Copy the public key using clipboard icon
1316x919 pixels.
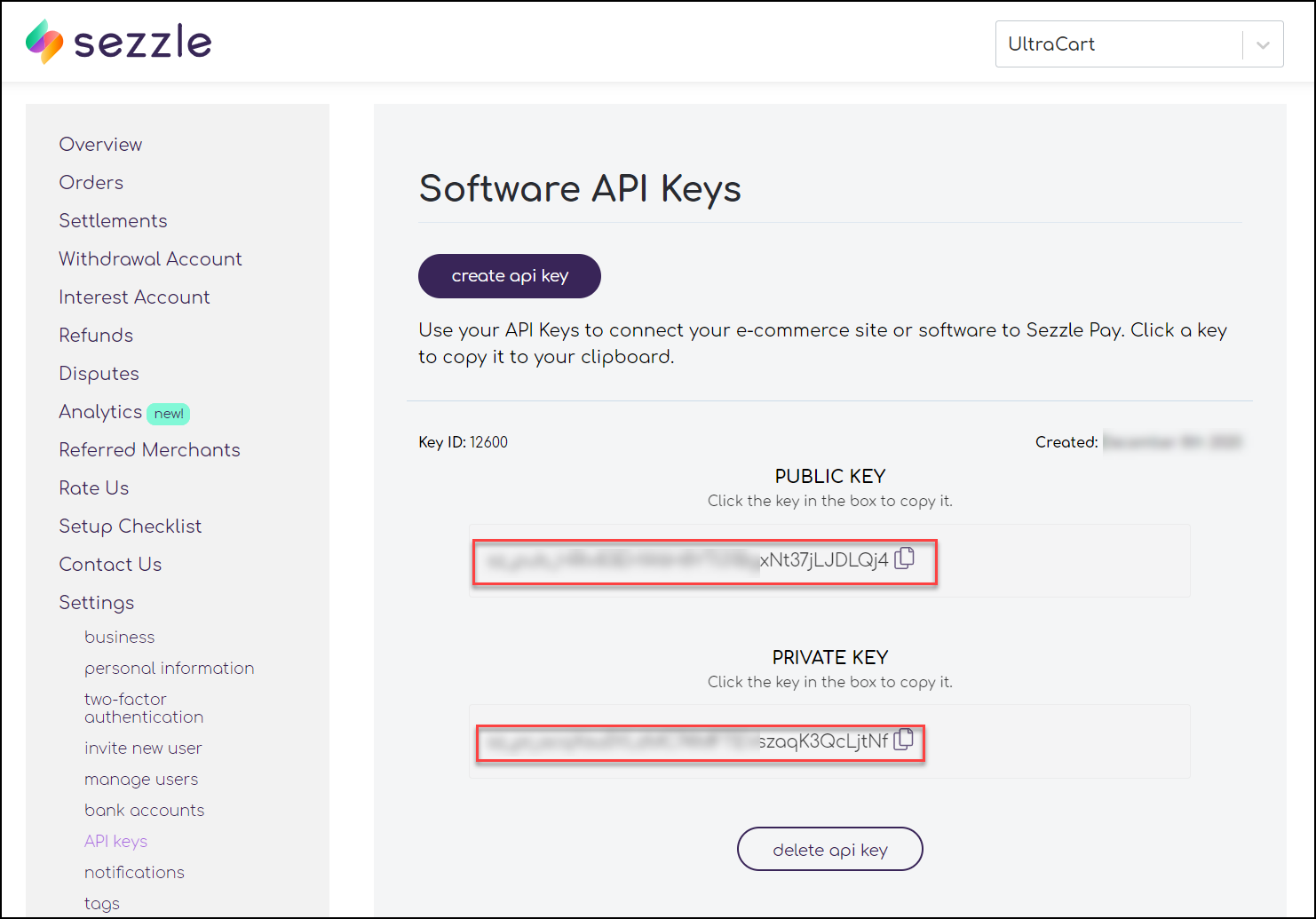click(905, 559)
